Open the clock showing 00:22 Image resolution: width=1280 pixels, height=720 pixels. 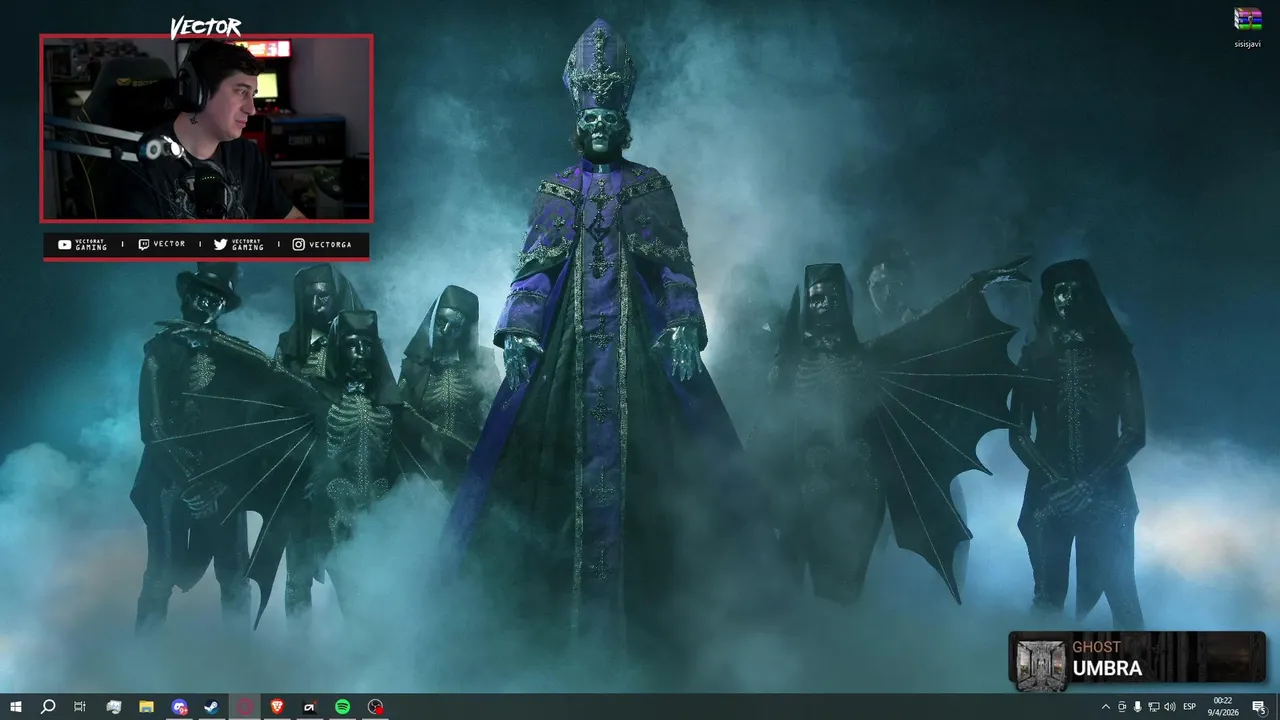pyautogui.click(x=1222, y=707)
